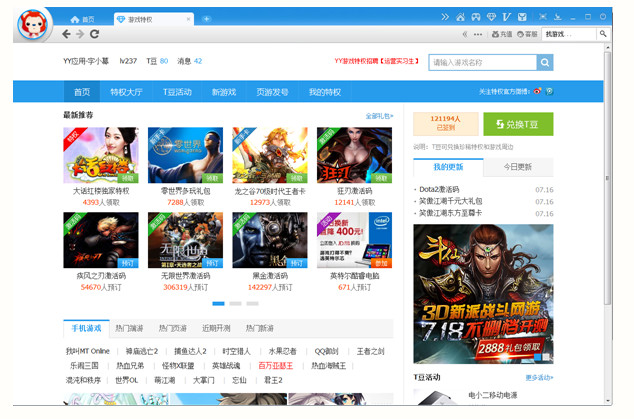The height and width of the screenshot is (419, 634).
Task: Click the diamond icon in top toolbar
Action: point(491,17)
